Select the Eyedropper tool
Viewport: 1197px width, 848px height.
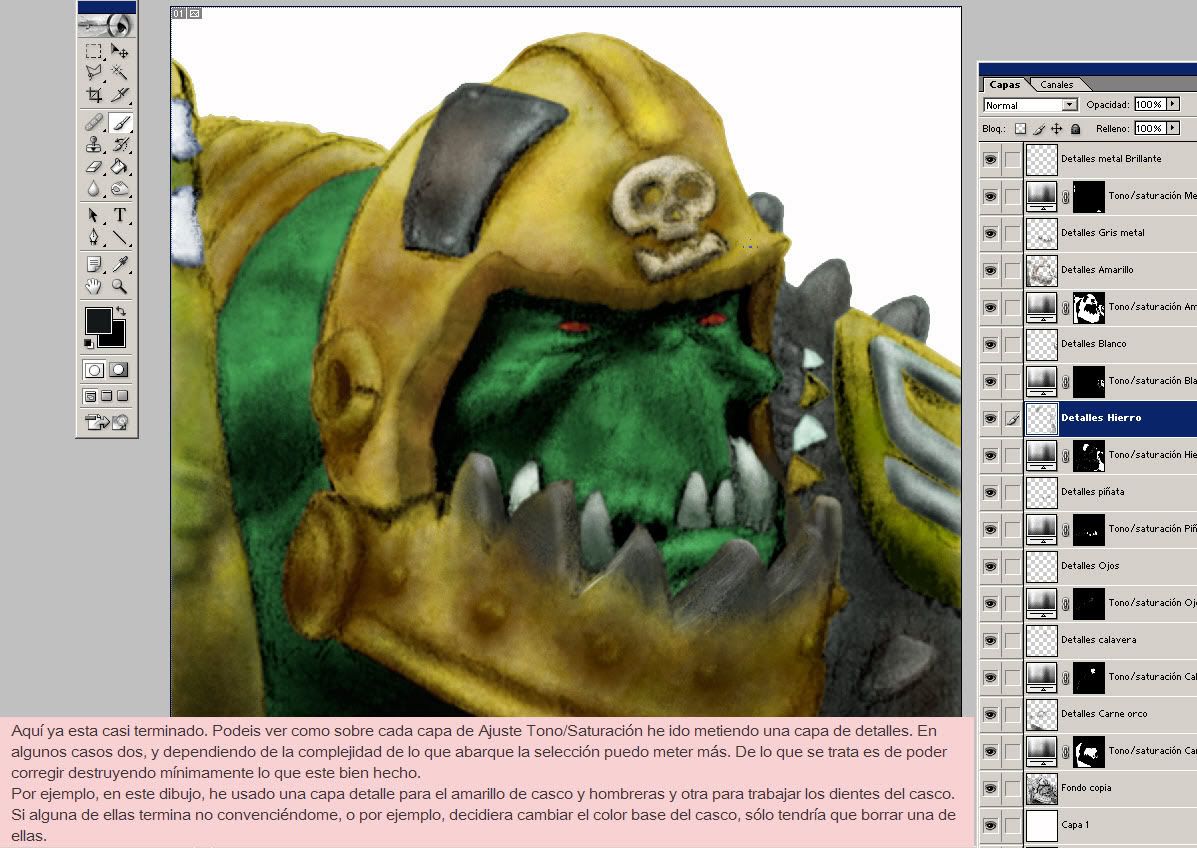(119, 264)
